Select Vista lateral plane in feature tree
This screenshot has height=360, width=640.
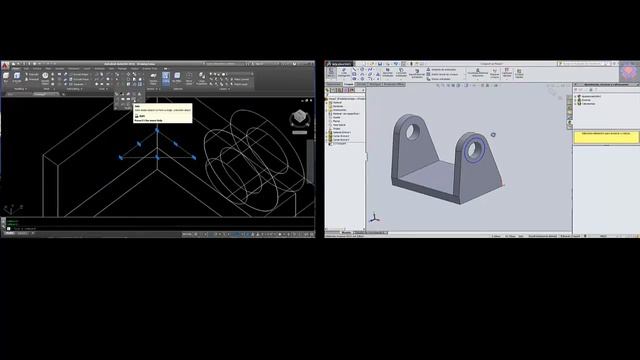pyautogui.click(x=339, y=125)
